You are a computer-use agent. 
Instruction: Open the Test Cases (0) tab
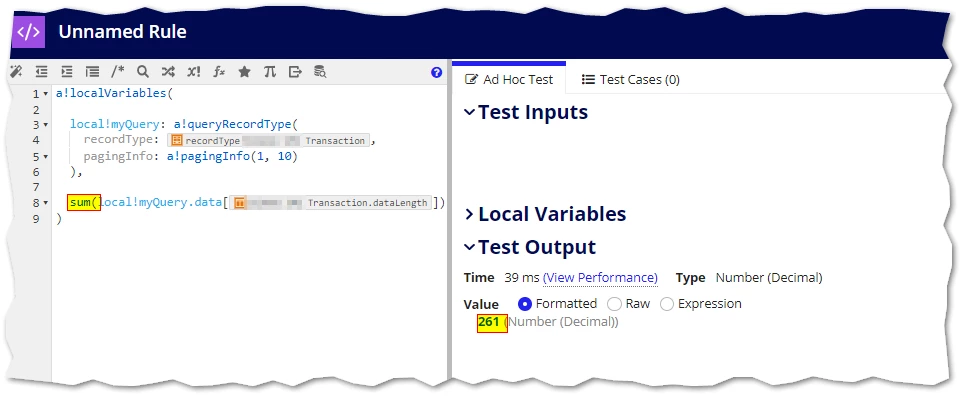point(631,80)
